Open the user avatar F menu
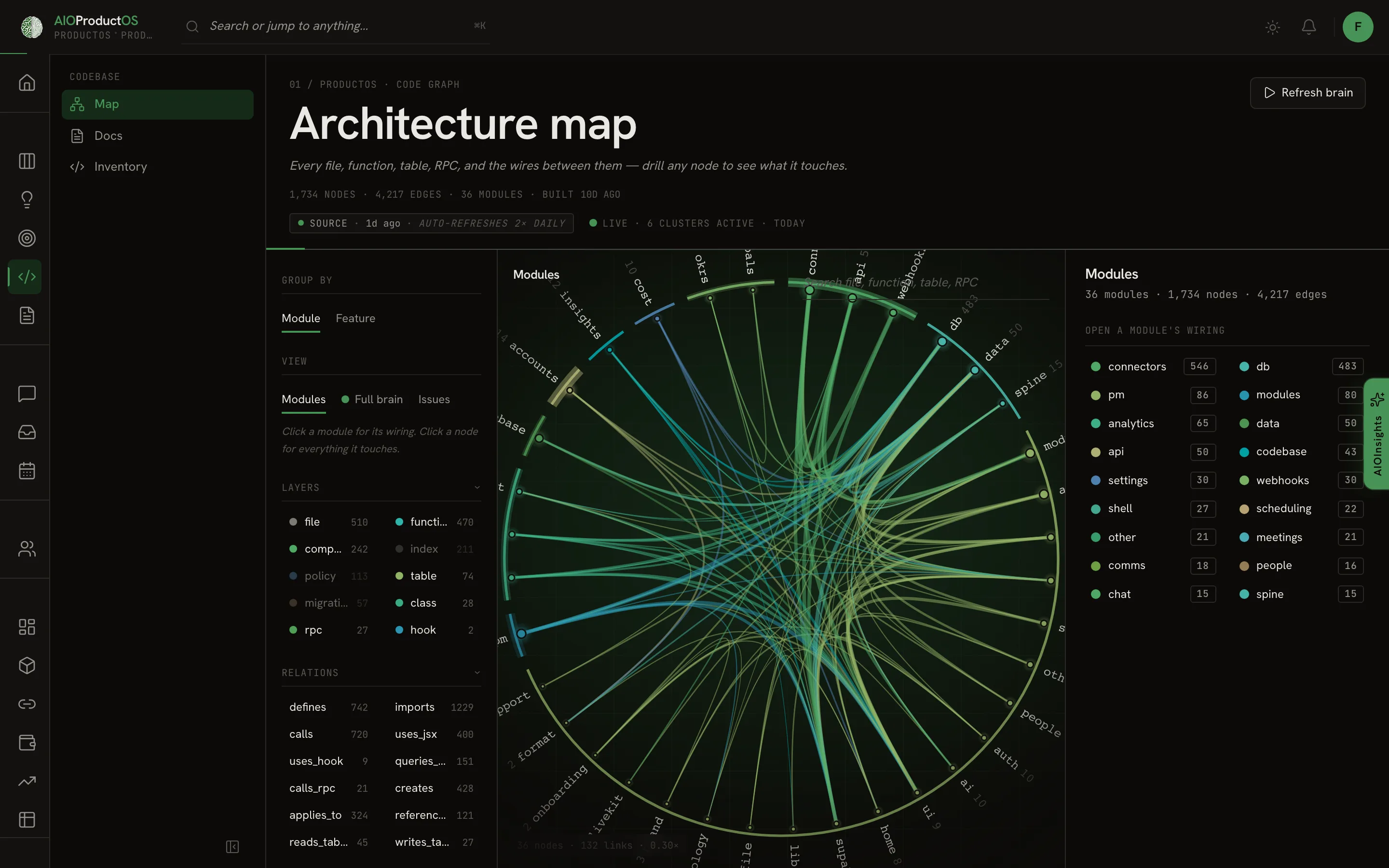 (1358, 27)
